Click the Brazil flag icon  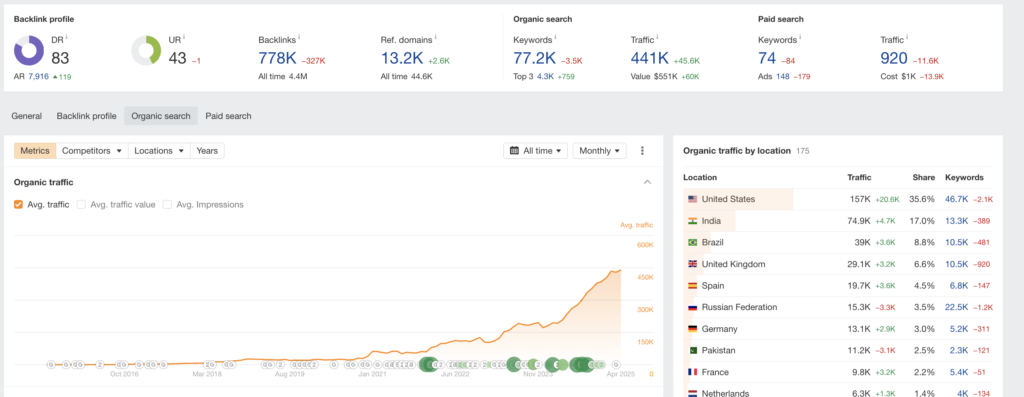pos(692,242)
